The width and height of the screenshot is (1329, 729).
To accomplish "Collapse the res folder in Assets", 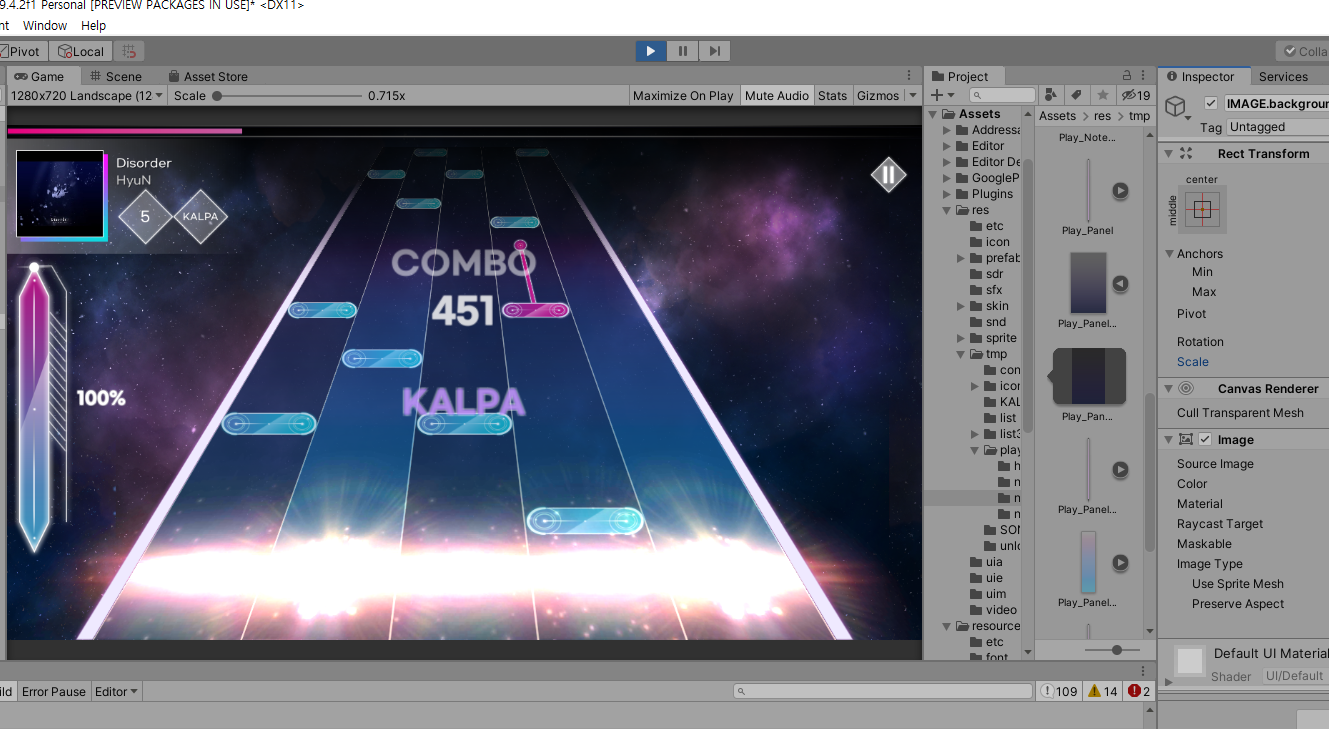I will click(948, 210).
